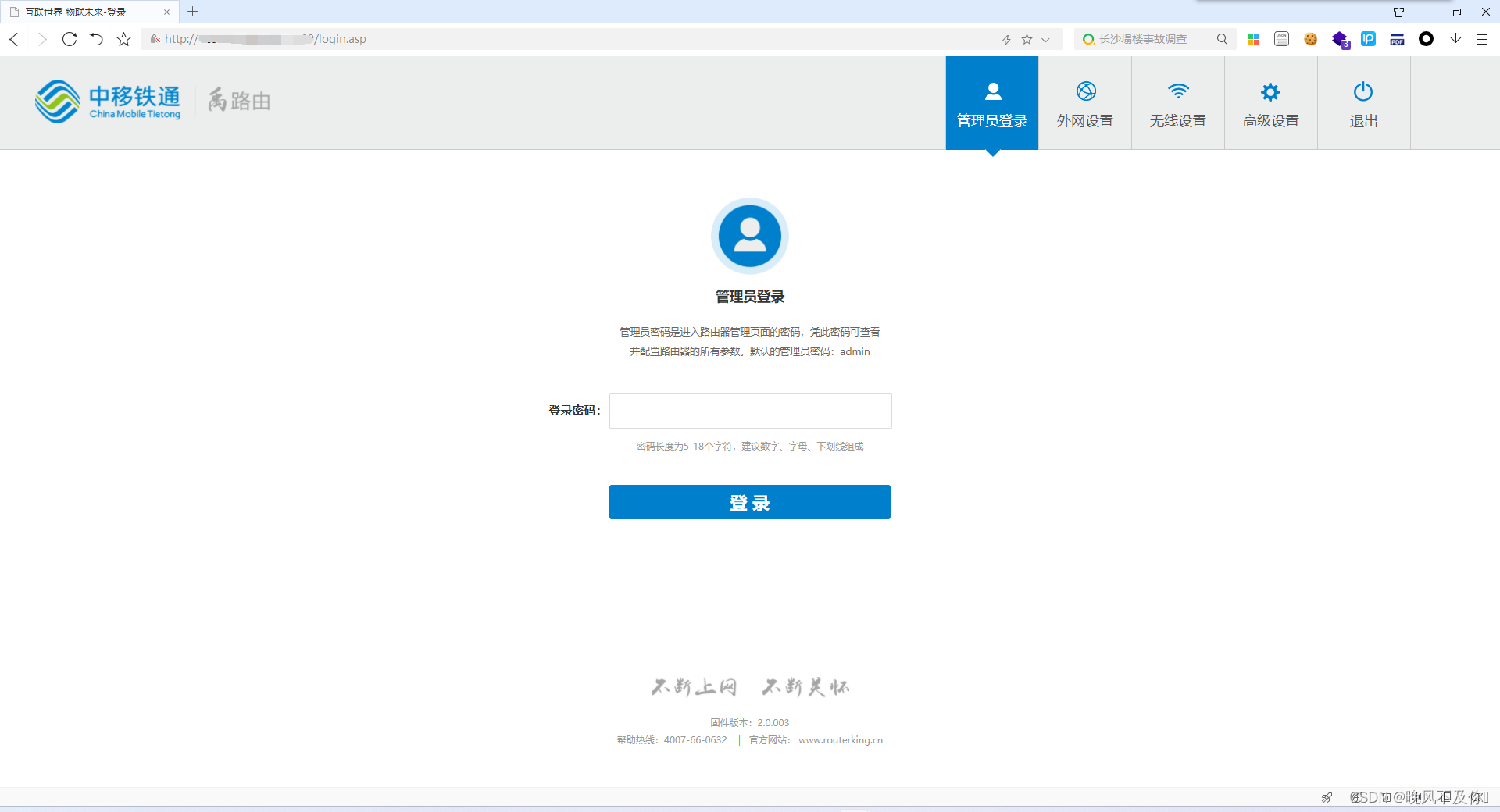The width and height of the screenshot is (1500, 812).
Task: Select the 退出 logout item
Action: click(x=1364, y=103)
